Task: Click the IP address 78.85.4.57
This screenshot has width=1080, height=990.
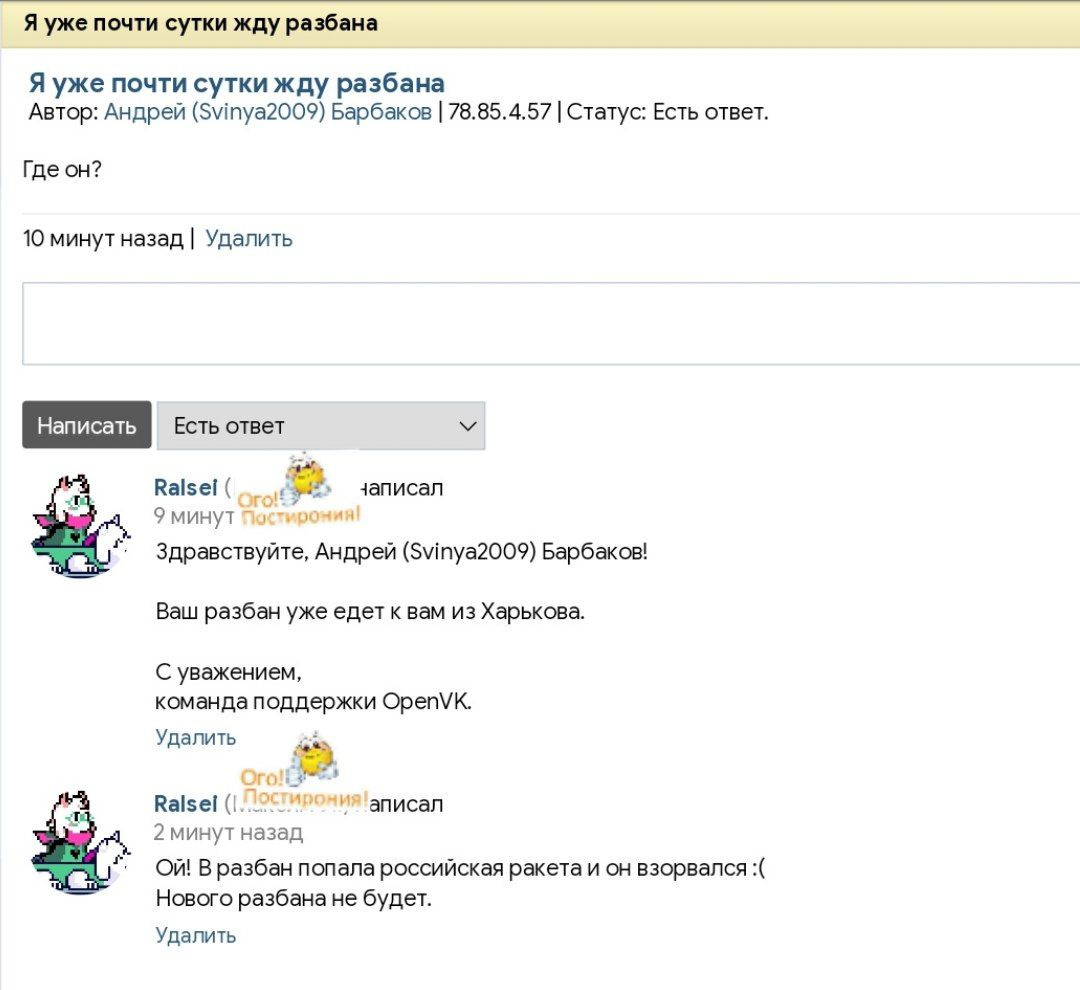Action: pos(500,112)
